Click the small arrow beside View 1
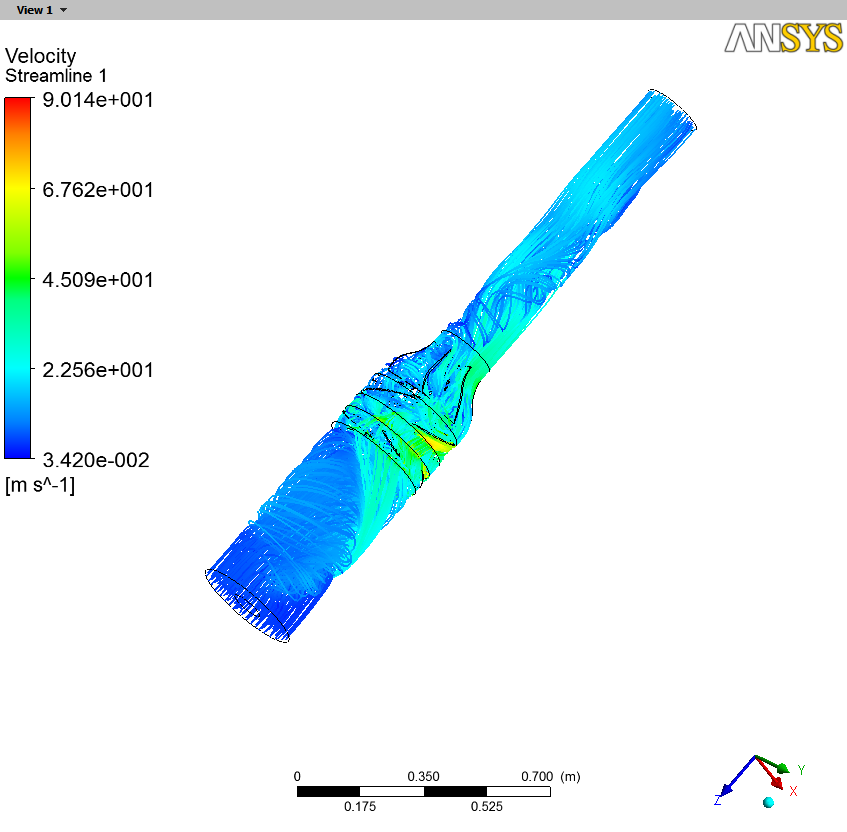847x832 pixels. point(64,10)
